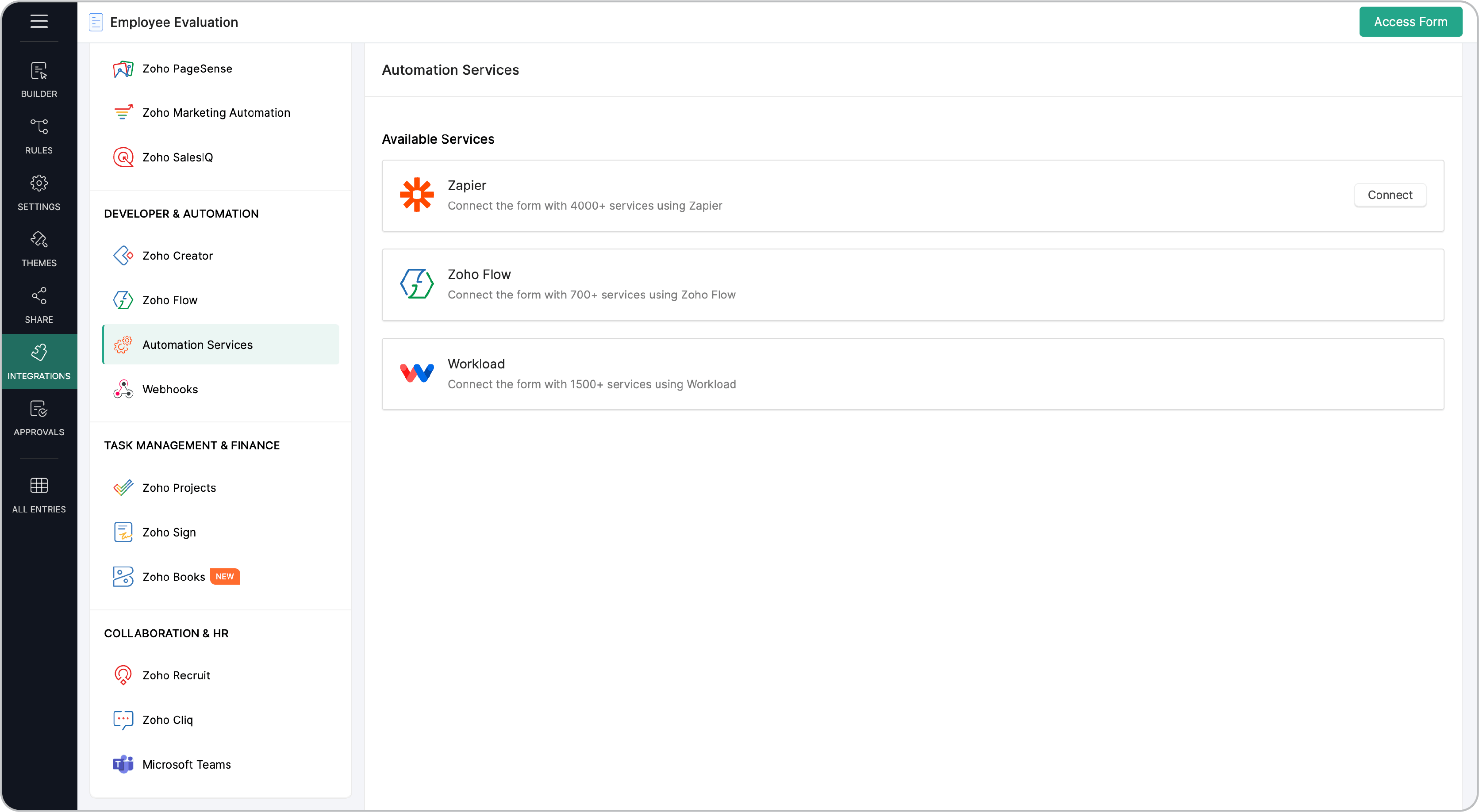Click the Access Form button
1479x812 pixels.
(1411, 22)
